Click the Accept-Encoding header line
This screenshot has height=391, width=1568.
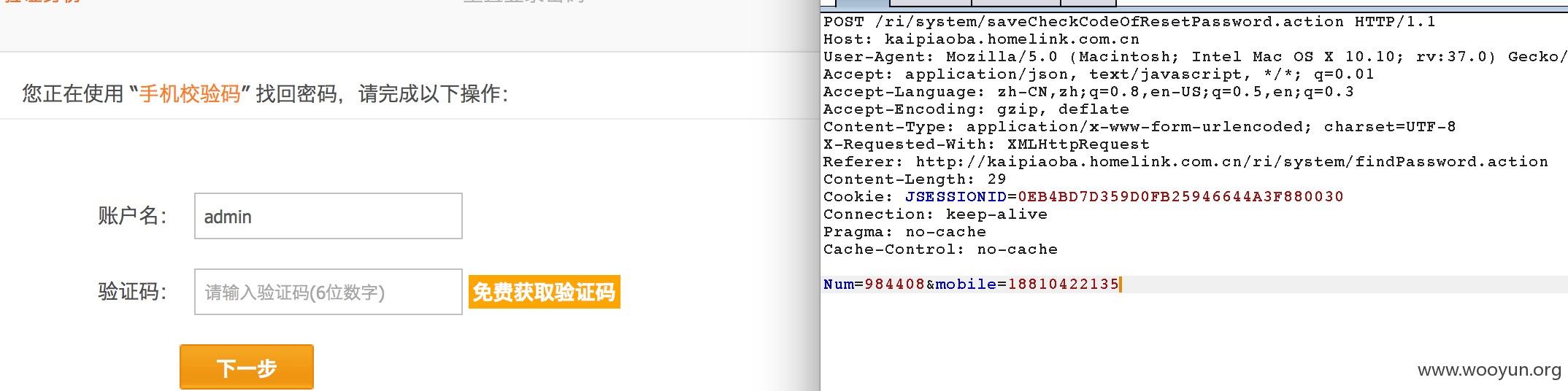[976, 109]
